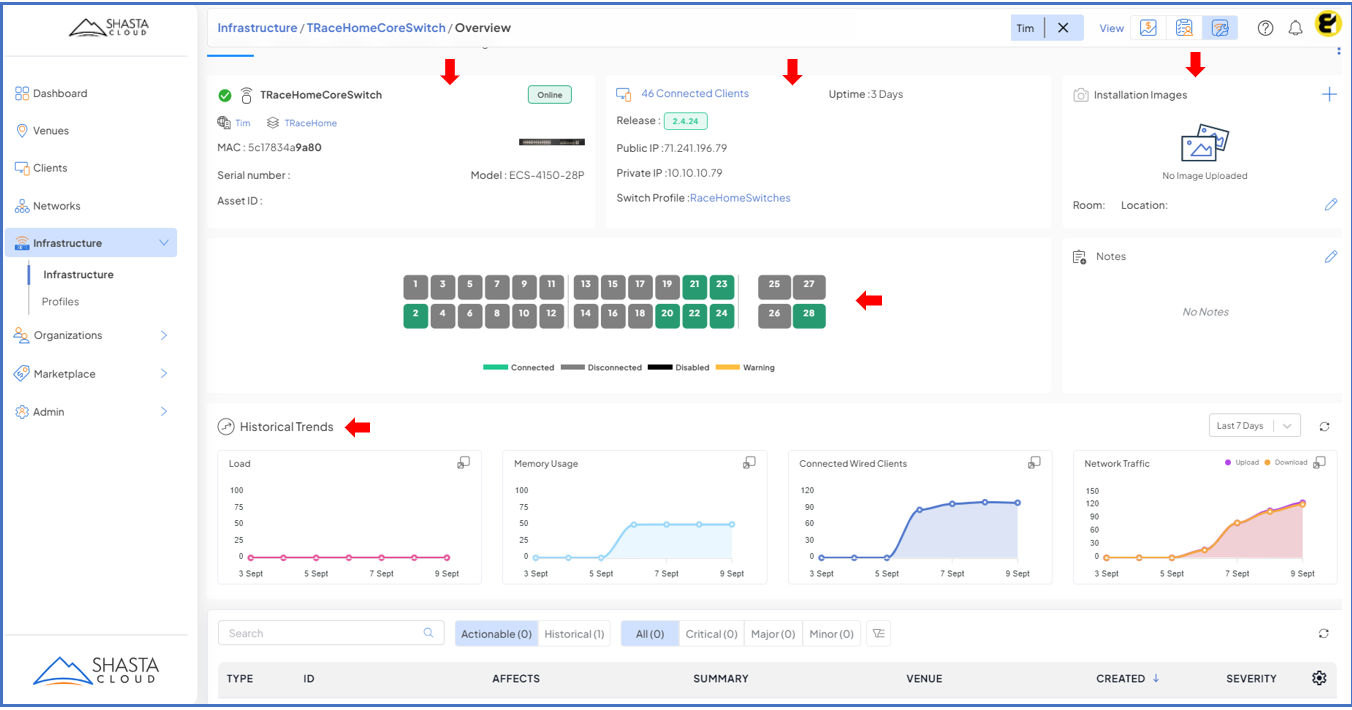The image size is (1352, 710).
Task: Filter by Minor (0)
Action: coord(831,634)
